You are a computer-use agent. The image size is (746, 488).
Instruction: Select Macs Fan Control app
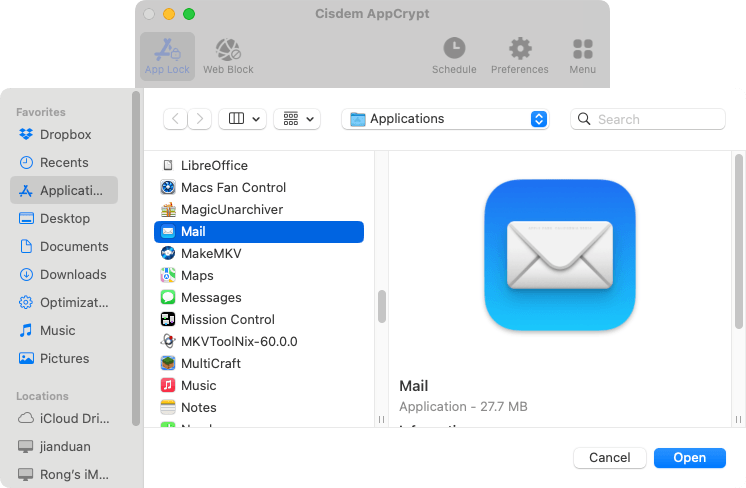coord(259,187)
